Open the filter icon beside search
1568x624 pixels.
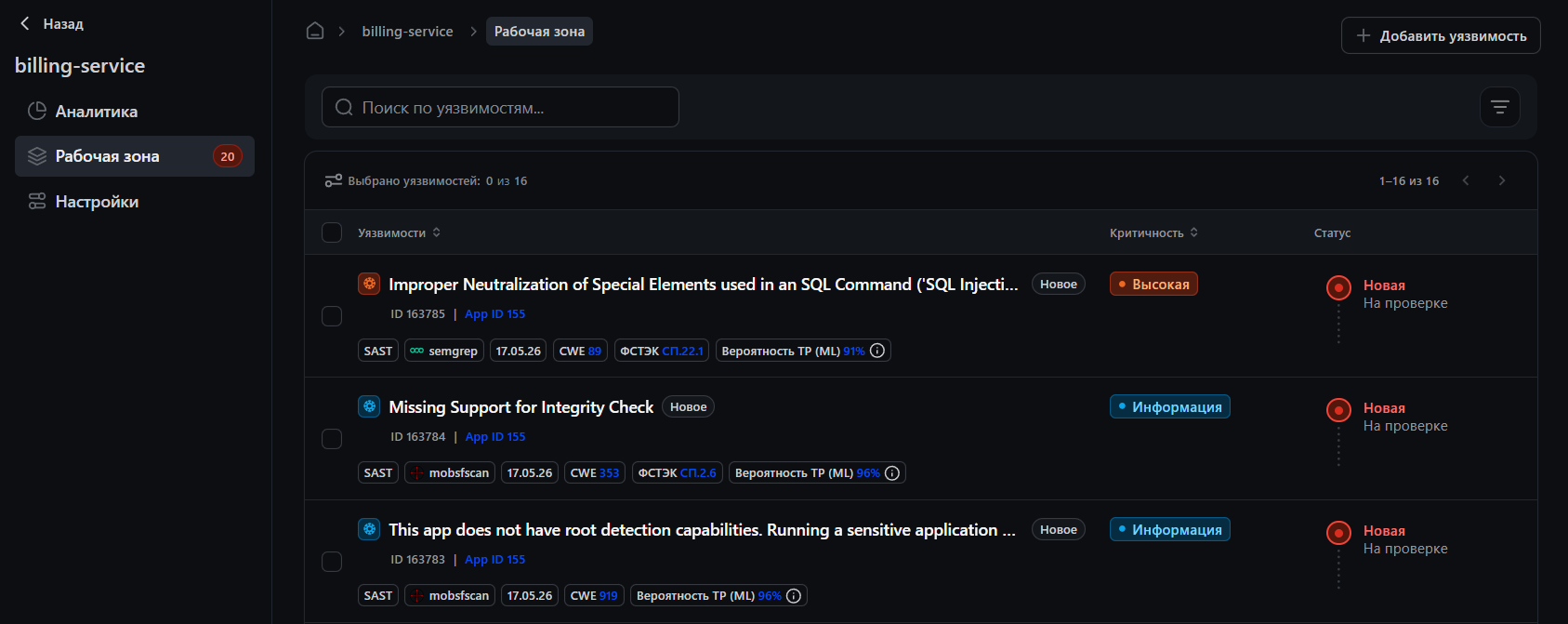point(1499,107)
